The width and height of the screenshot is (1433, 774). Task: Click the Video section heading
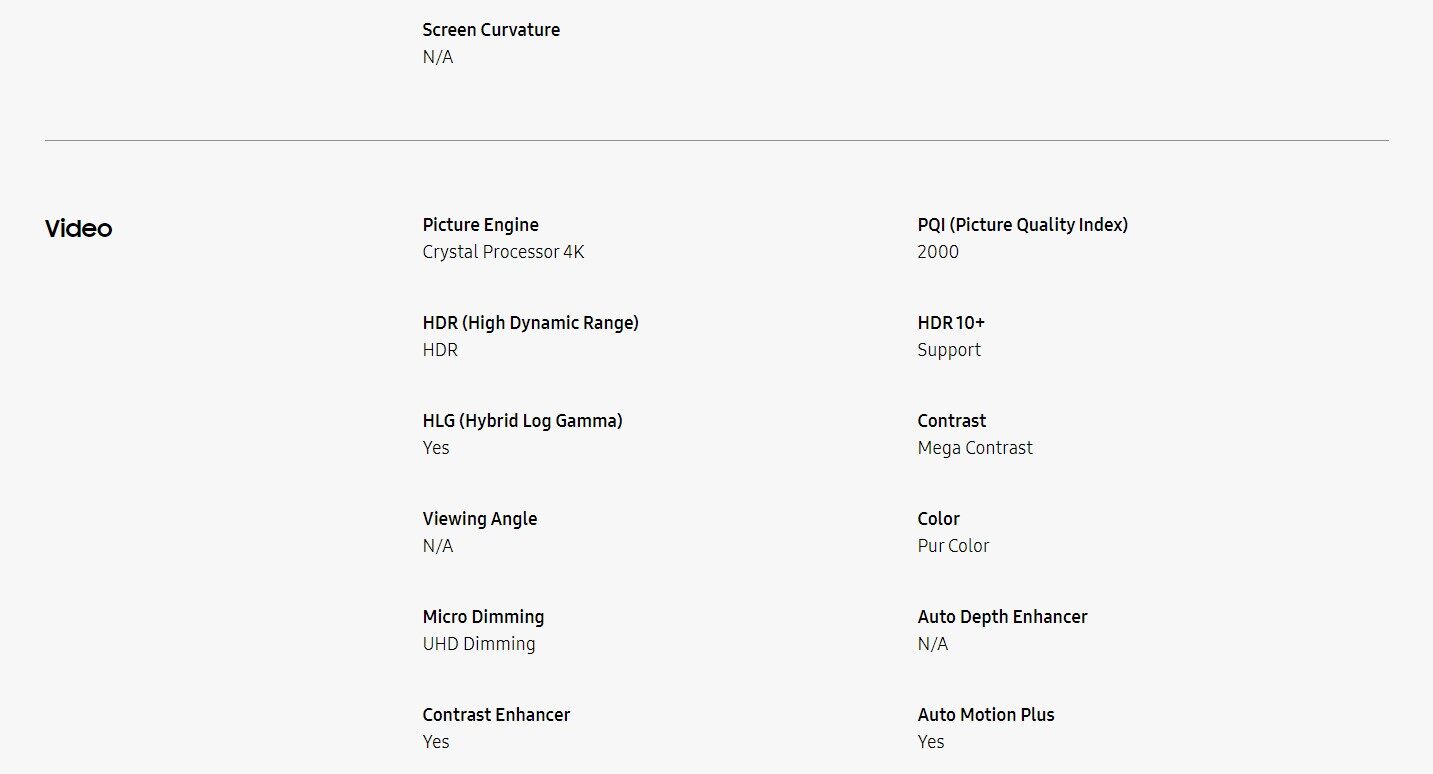pyautogui.click(x=78, y=229)
